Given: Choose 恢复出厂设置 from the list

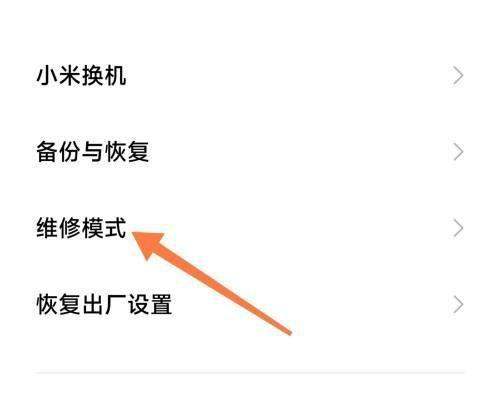Looking at the screenshot, I should point(249,305).
